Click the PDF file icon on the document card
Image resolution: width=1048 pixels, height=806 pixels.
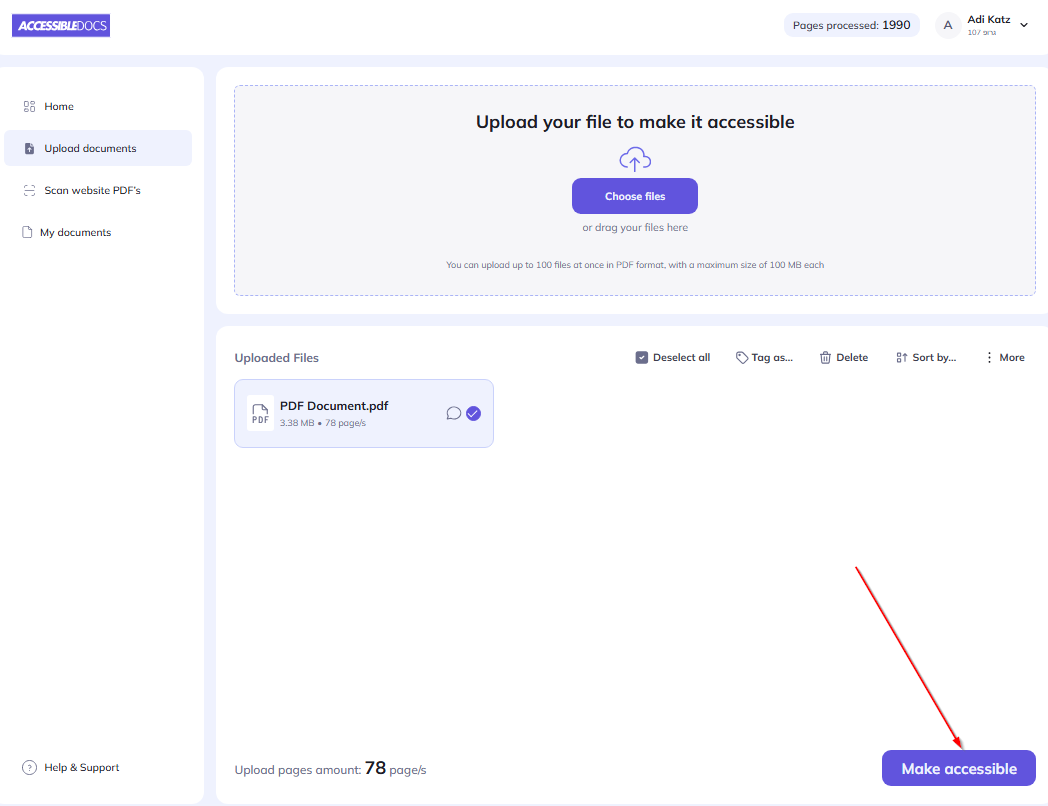[x=260, y=413]
